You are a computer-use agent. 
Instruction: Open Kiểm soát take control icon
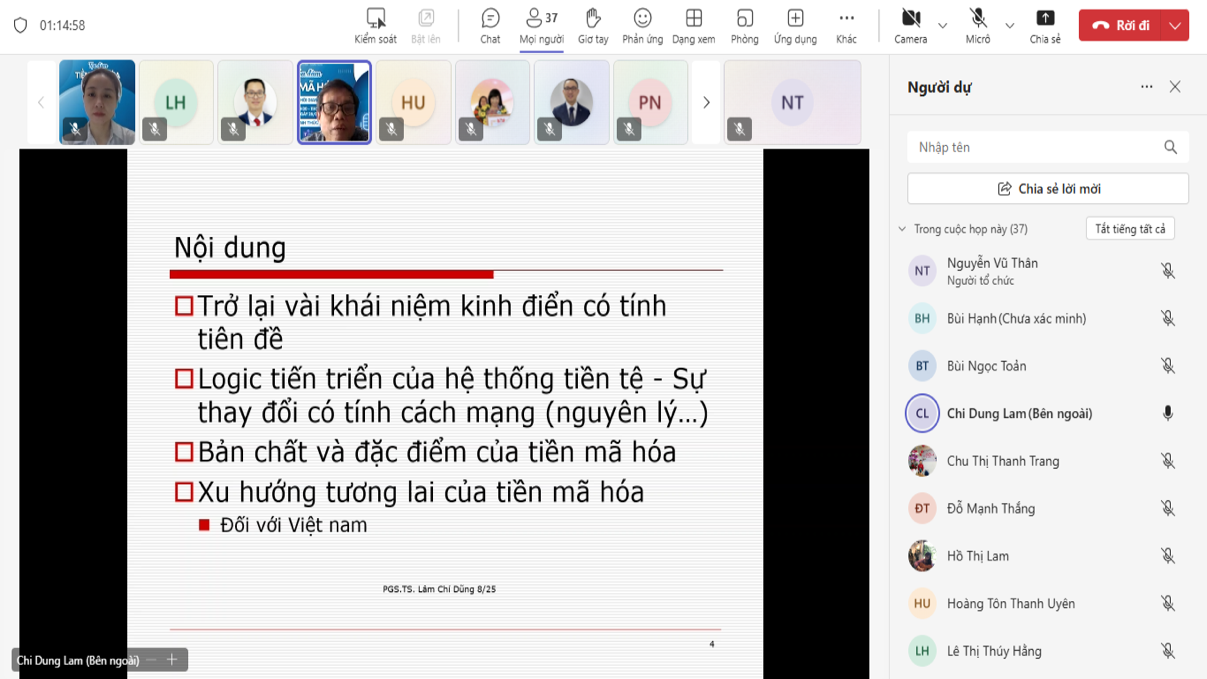pyautogui.click(x=375, y=25)
